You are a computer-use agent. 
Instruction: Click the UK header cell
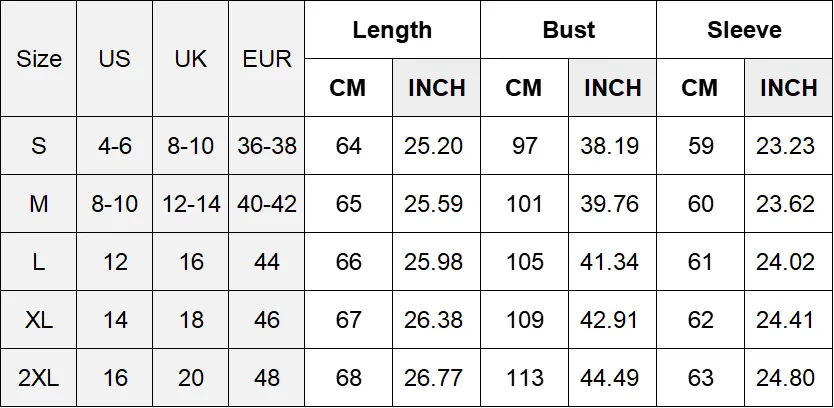point(190,59)
